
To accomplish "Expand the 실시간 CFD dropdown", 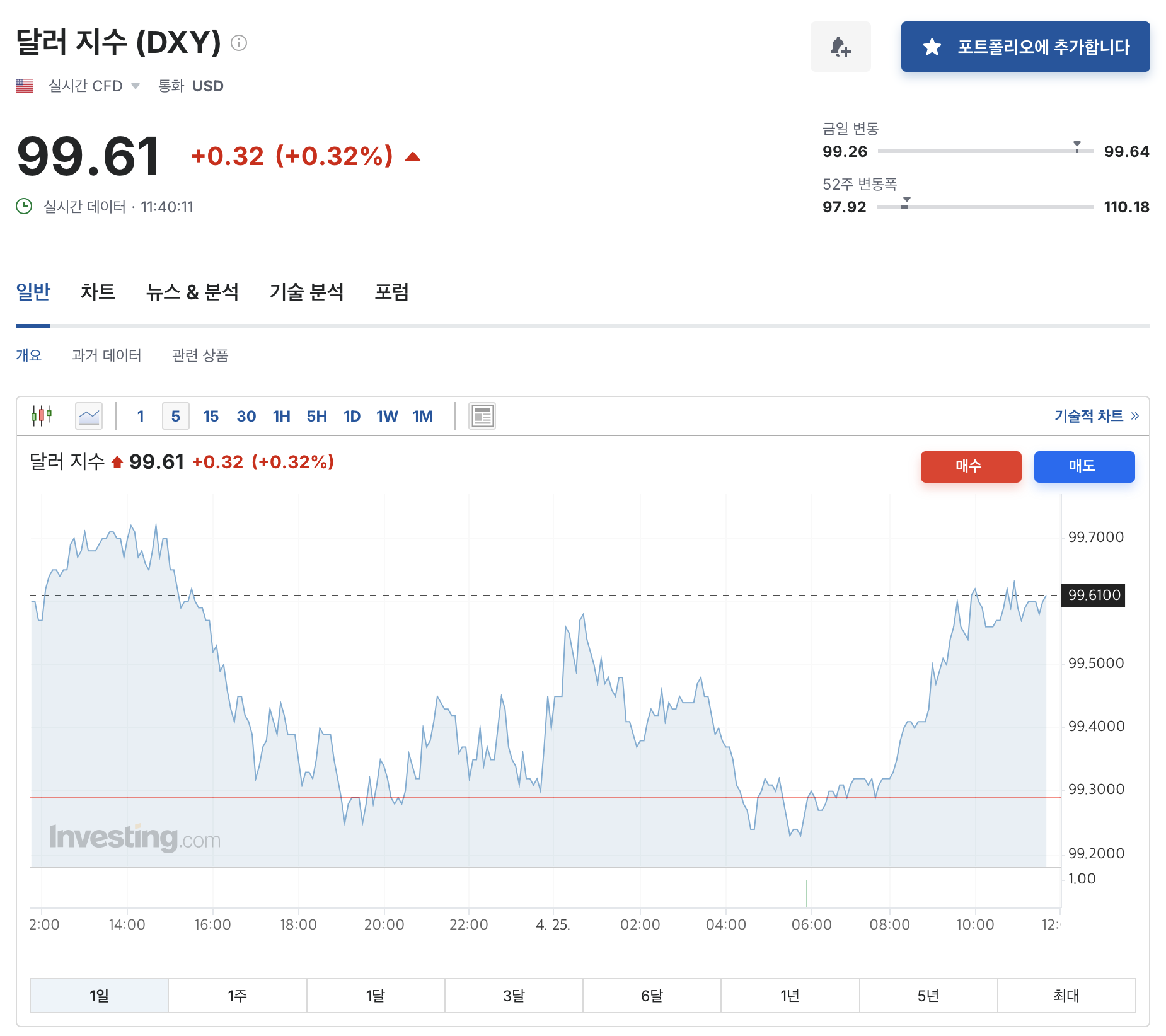I will point(94,86).
